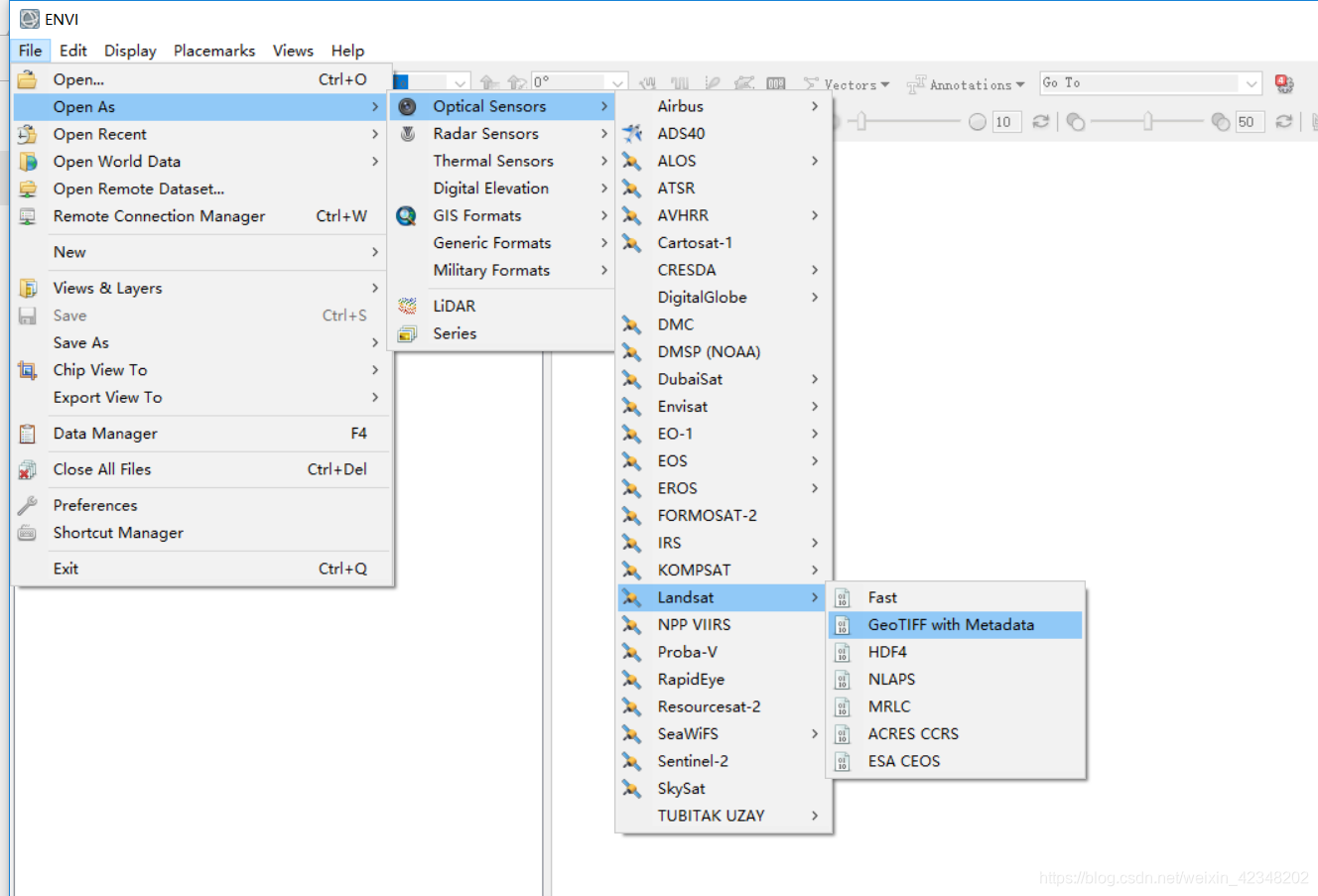Click the Remote Connection Manager icon

point(28,215)
